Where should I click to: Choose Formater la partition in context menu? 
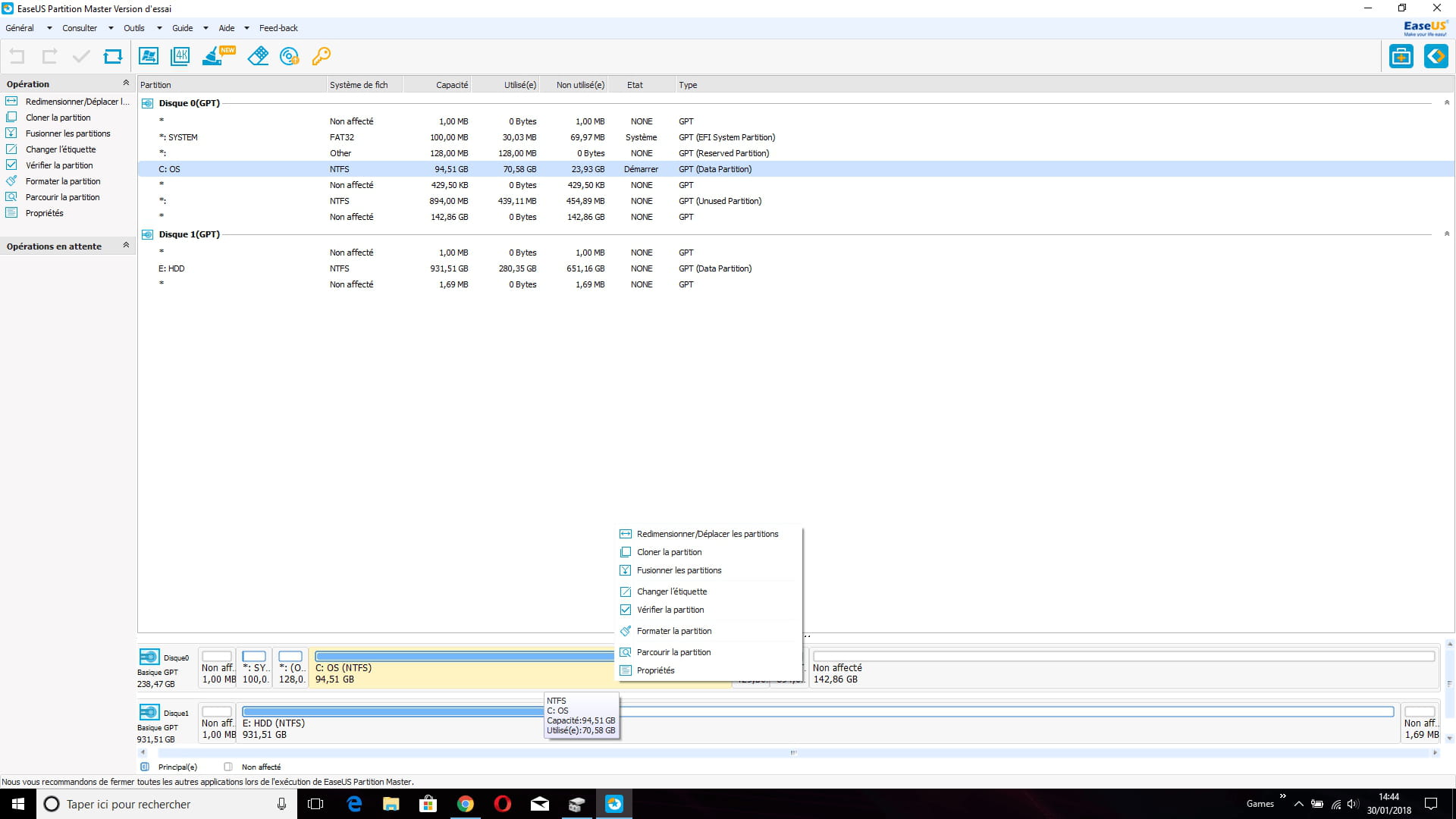tap(710, 631)
